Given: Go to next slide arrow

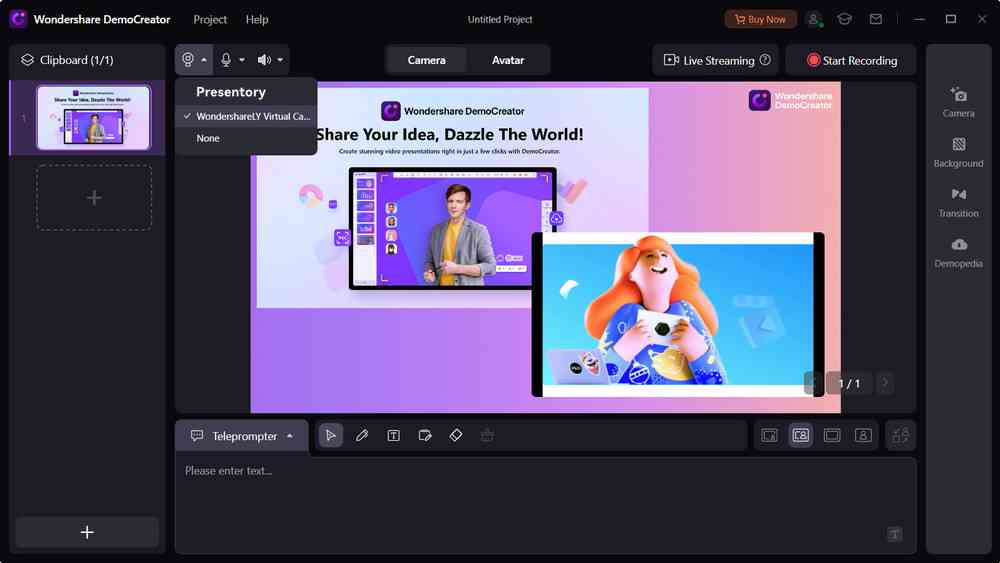Looking at the screenshot, I should point(885,383).
